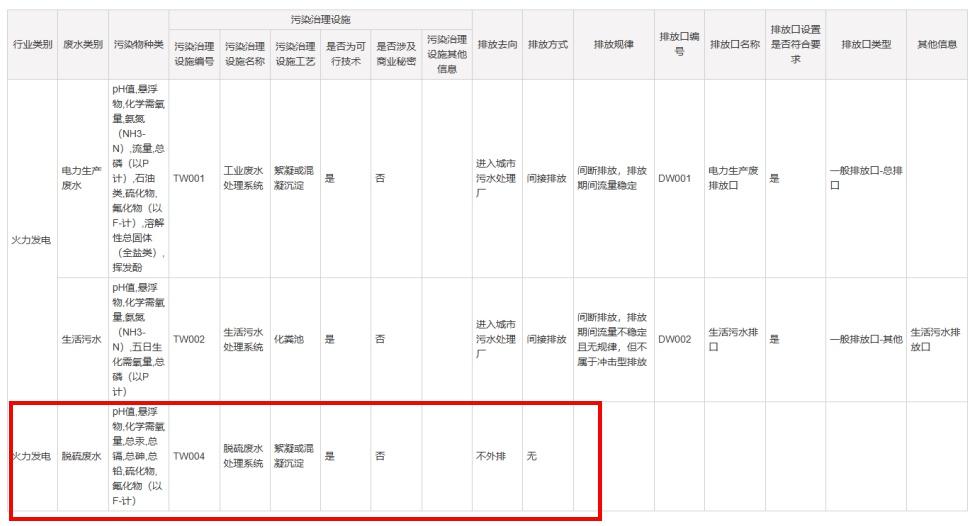Select the 是否涉及商业秘密 header
This screenshot has height=526, width=979.
pyautogui.click(x=396, y=54)
